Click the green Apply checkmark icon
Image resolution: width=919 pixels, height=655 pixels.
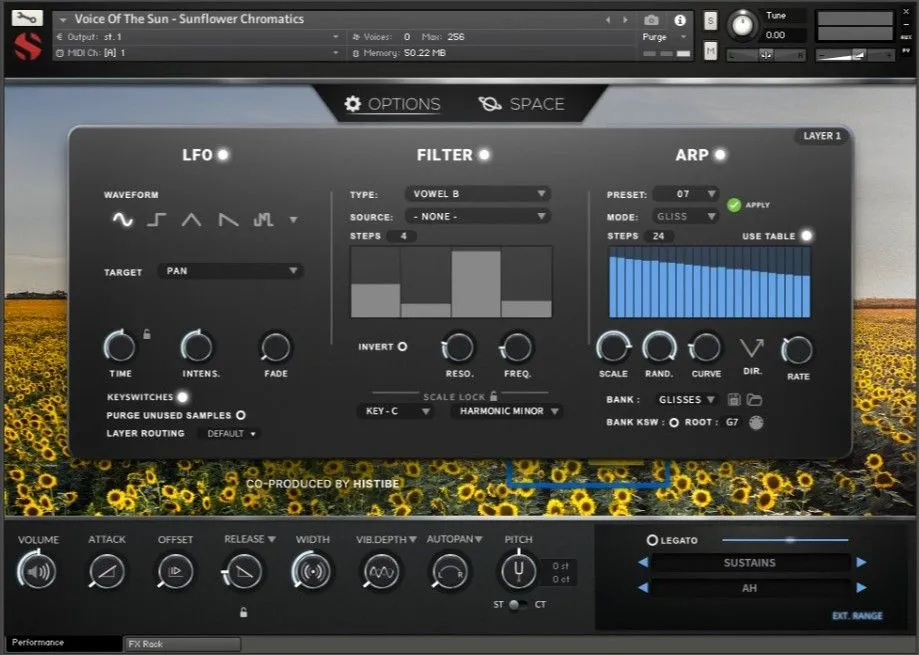click(x=734, y=205)
